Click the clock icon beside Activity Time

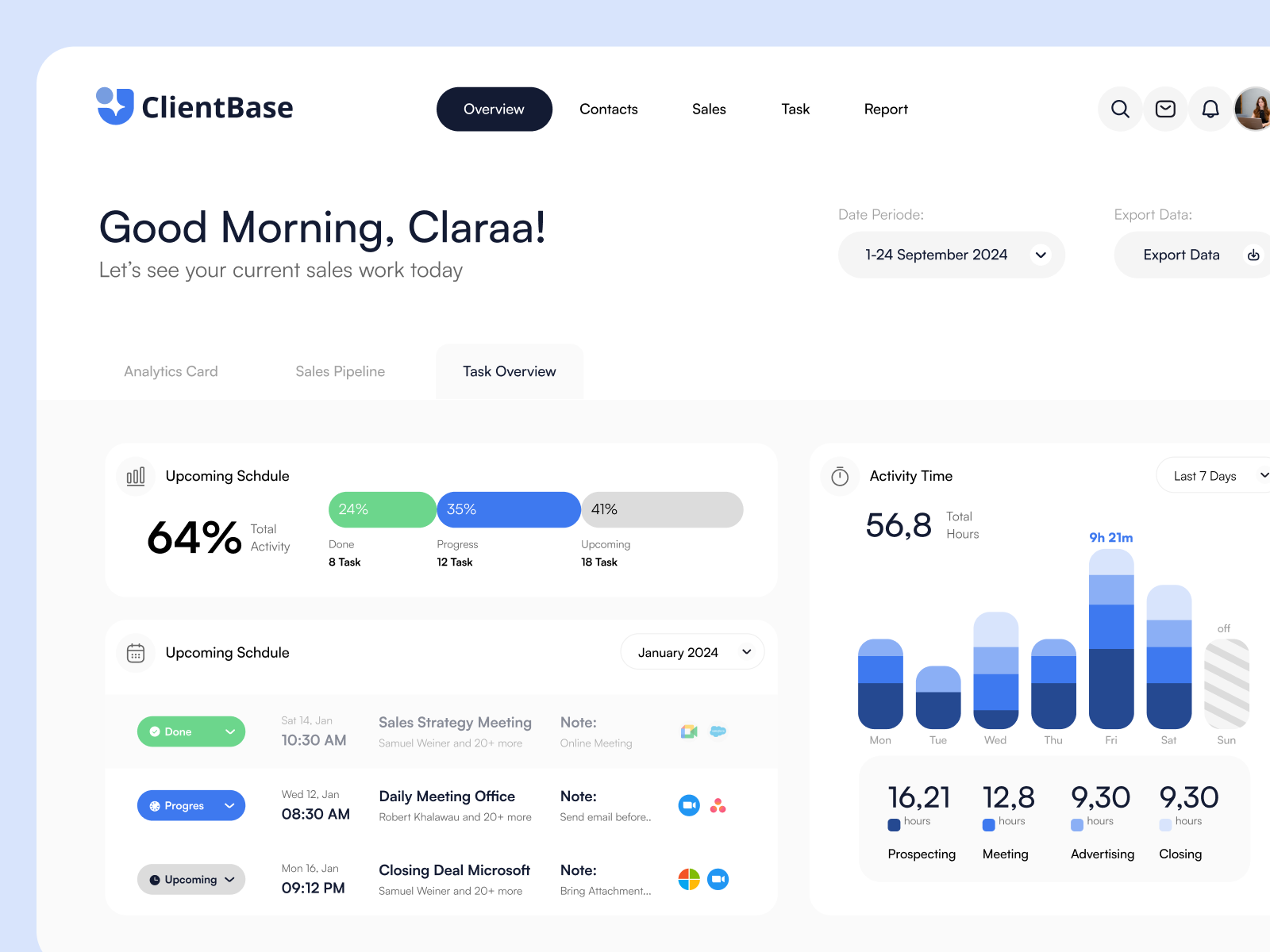840,476
